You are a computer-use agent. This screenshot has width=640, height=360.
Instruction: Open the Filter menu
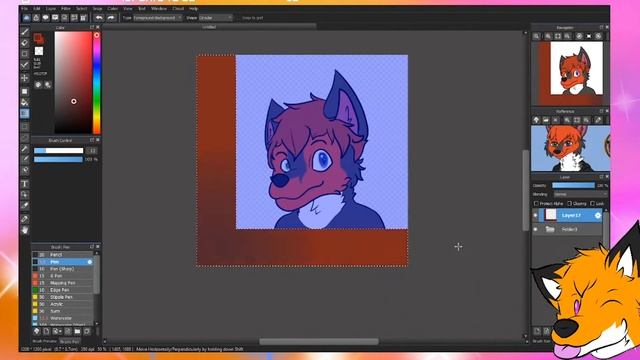[66, 9]
